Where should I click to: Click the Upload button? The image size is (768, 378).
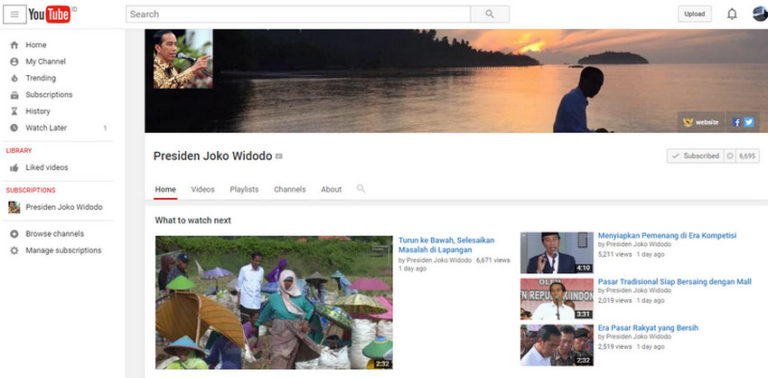point(695,14)
